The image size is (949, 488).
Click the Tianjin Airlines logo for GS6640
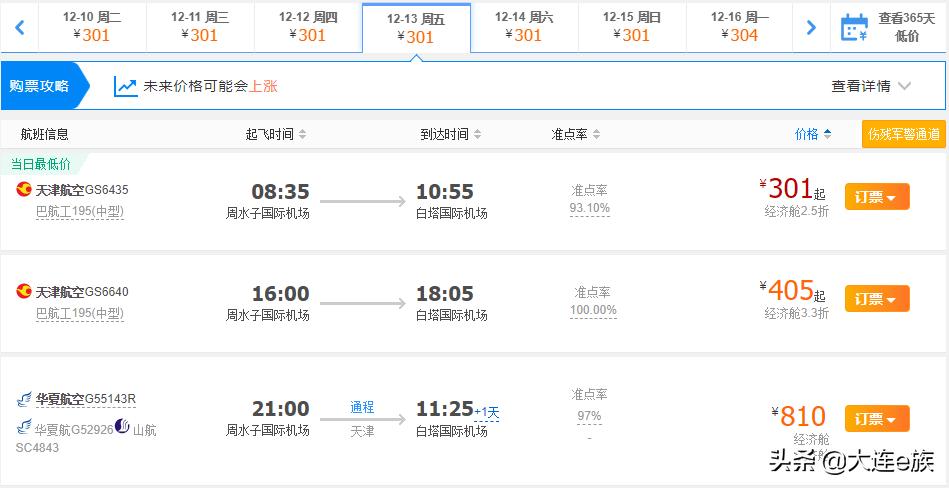[24, 291]
